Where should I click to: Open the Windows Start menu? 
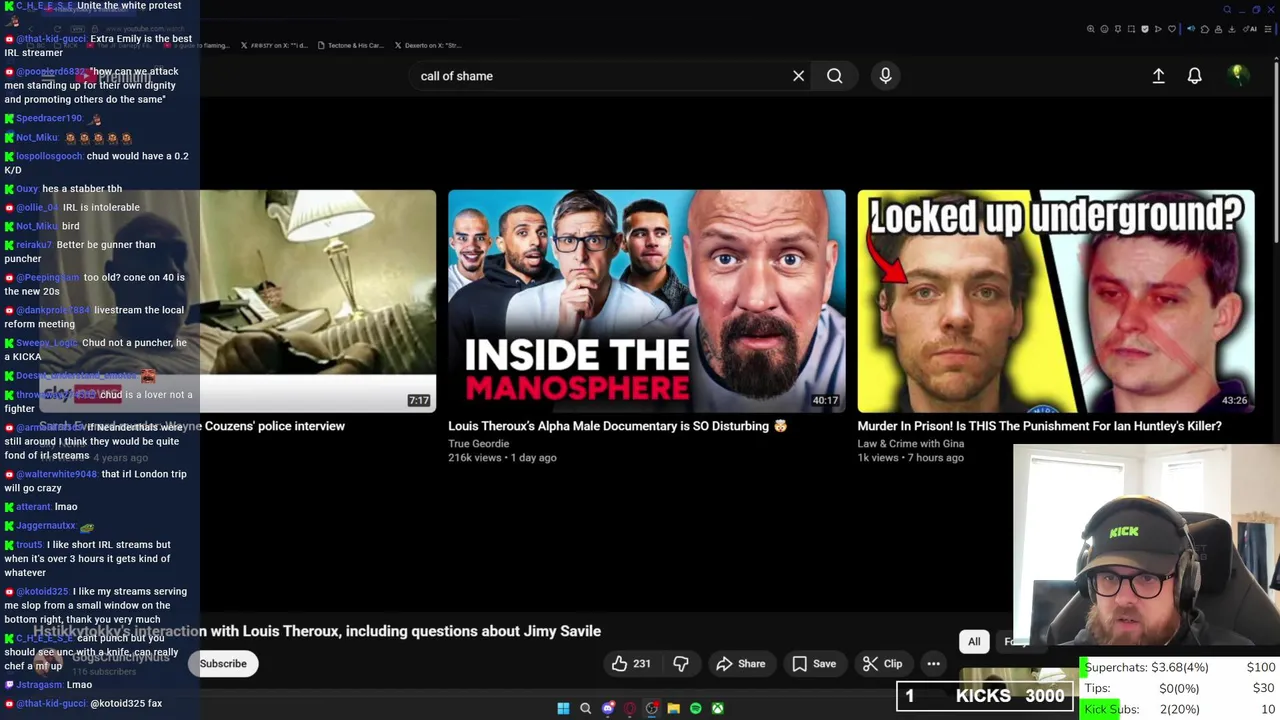[x=563, y=708]
